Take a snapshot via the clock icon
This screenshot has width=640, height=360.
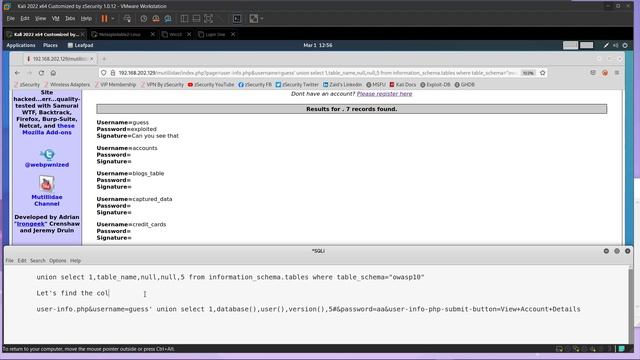point(144,18)
